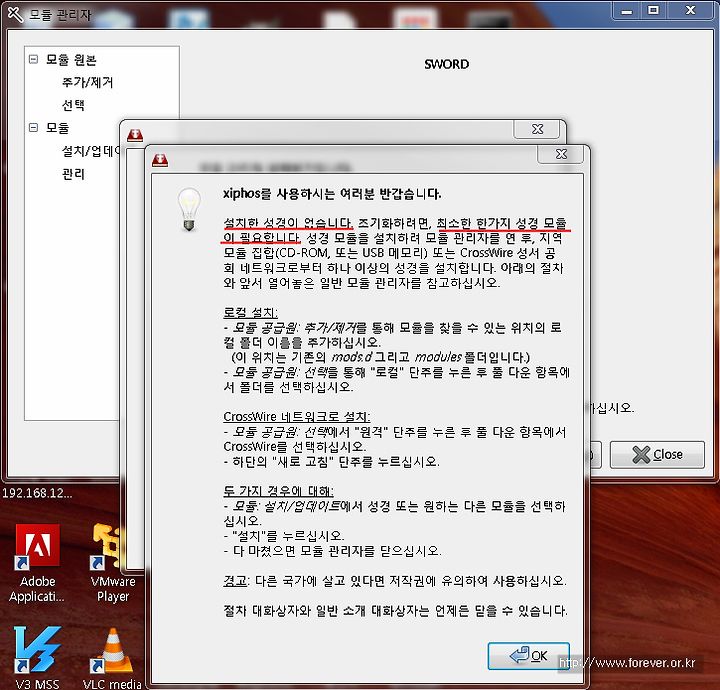Select 관리 in module tree
Image resolution: width=720 pixels, height=690 pixels.
point(73,174)
